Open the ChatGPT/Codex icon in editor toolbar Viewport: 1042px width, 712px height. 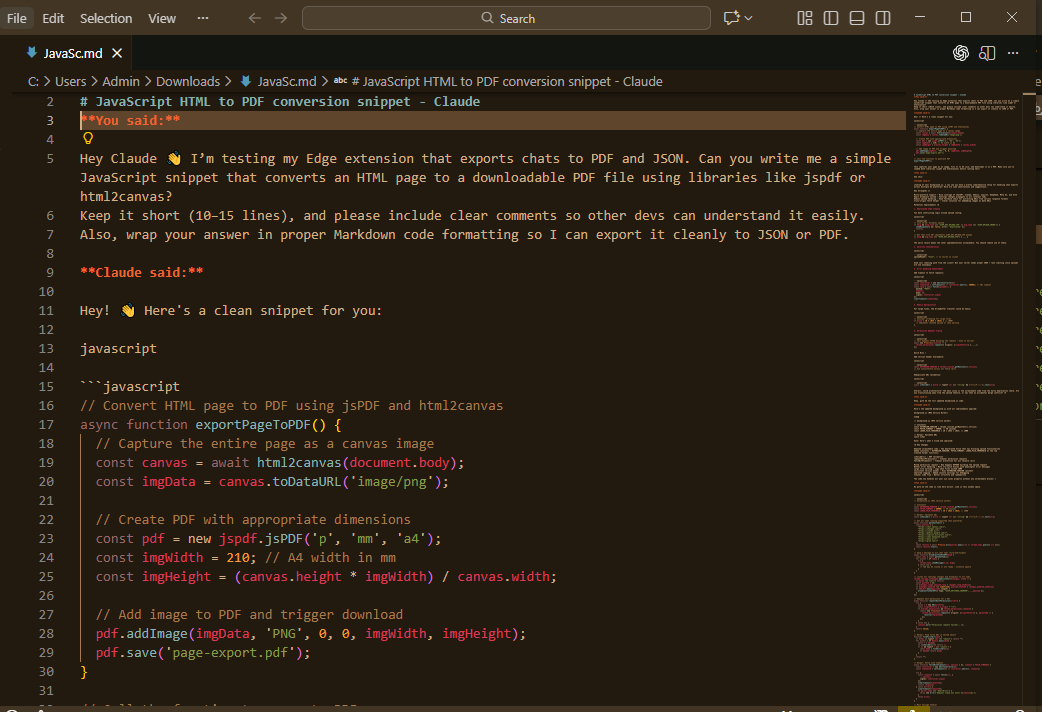[961, 53]
